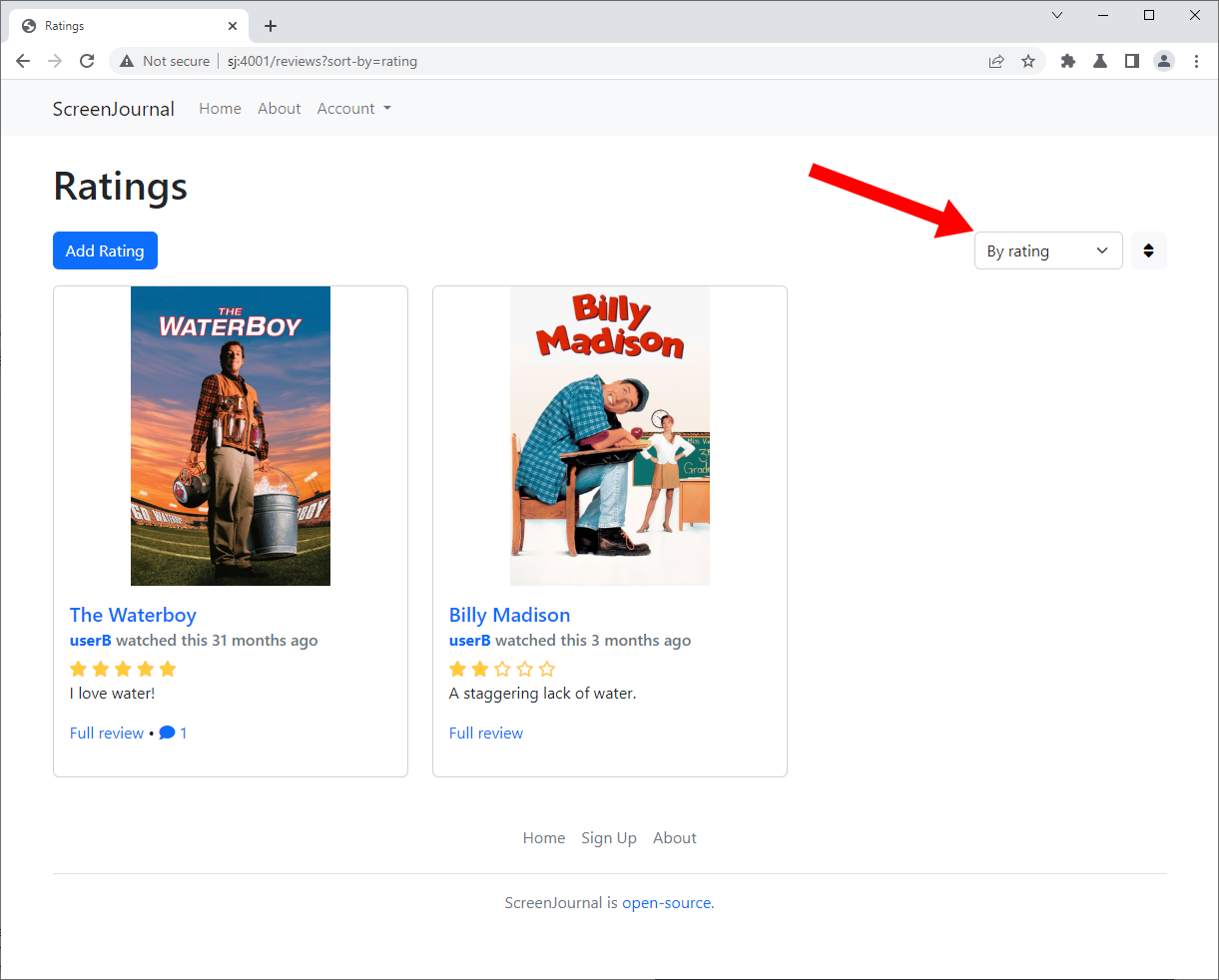Open a new browser tab with plus
1219x980 pixels.
pyautogui.click(x=271, y=26)
